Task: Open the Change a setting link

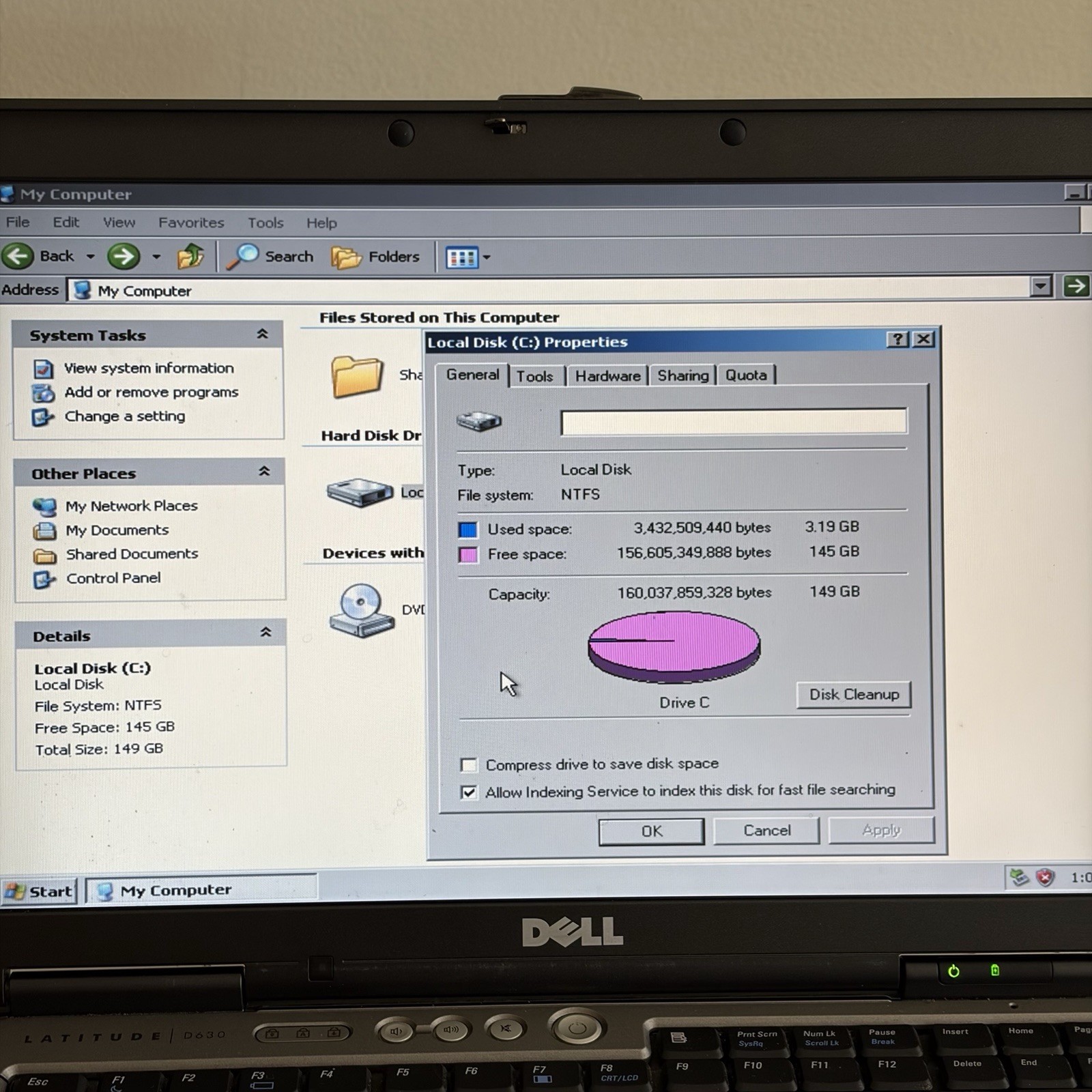Action: 125,416
